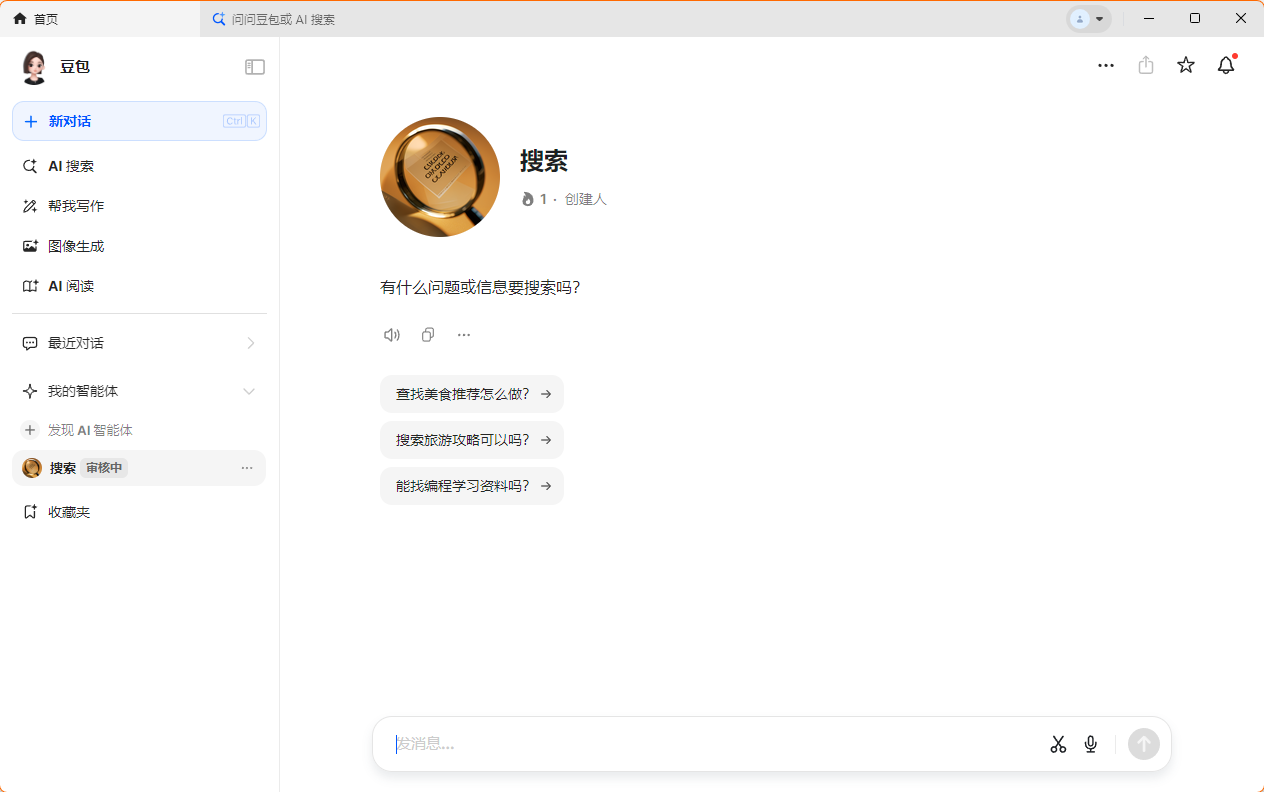
Task: Open notifications via the bell icon
Action: [x=1225, y=65]
